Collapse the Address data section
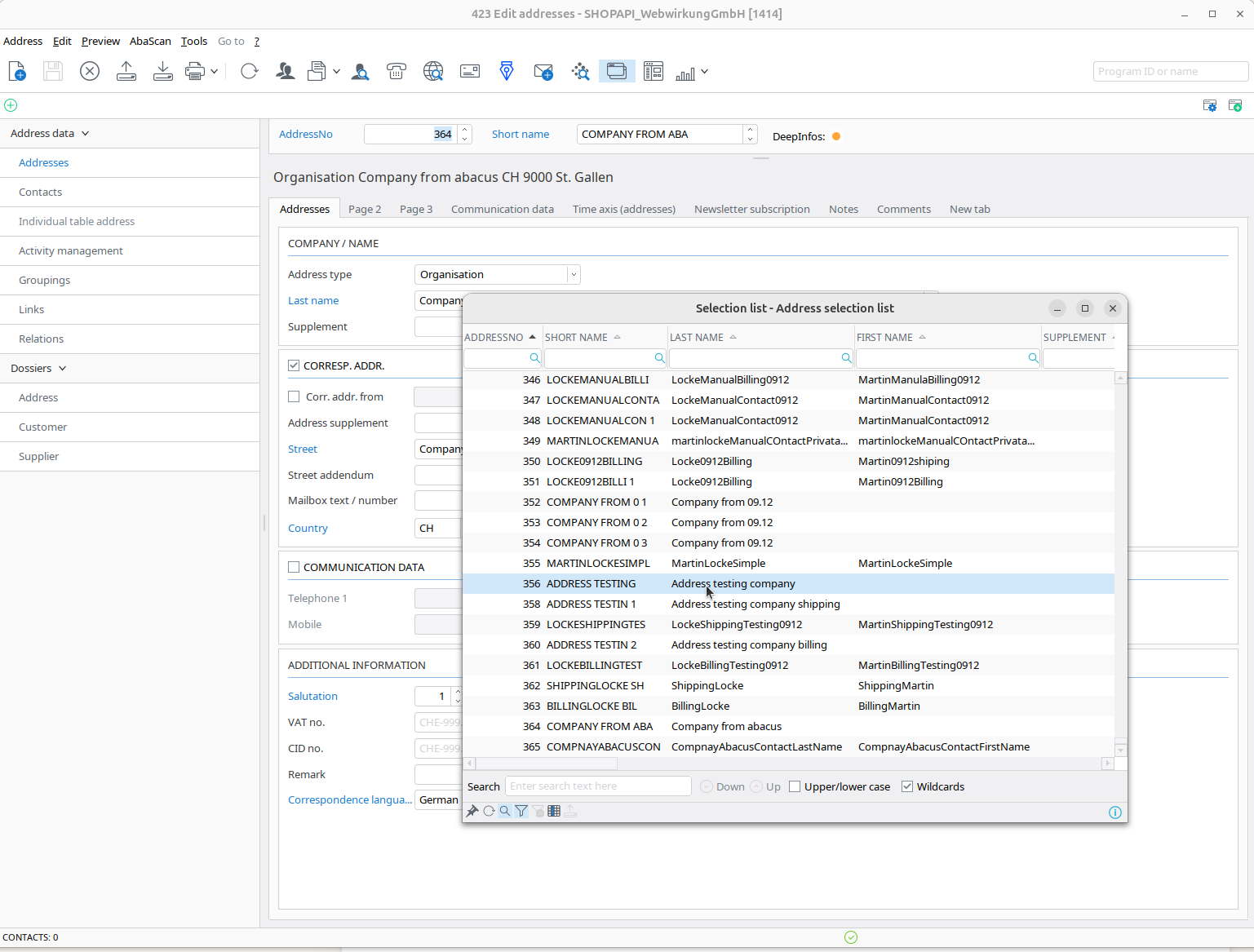The height and width of the screenshot is (952, 1254). click(85, 133)
